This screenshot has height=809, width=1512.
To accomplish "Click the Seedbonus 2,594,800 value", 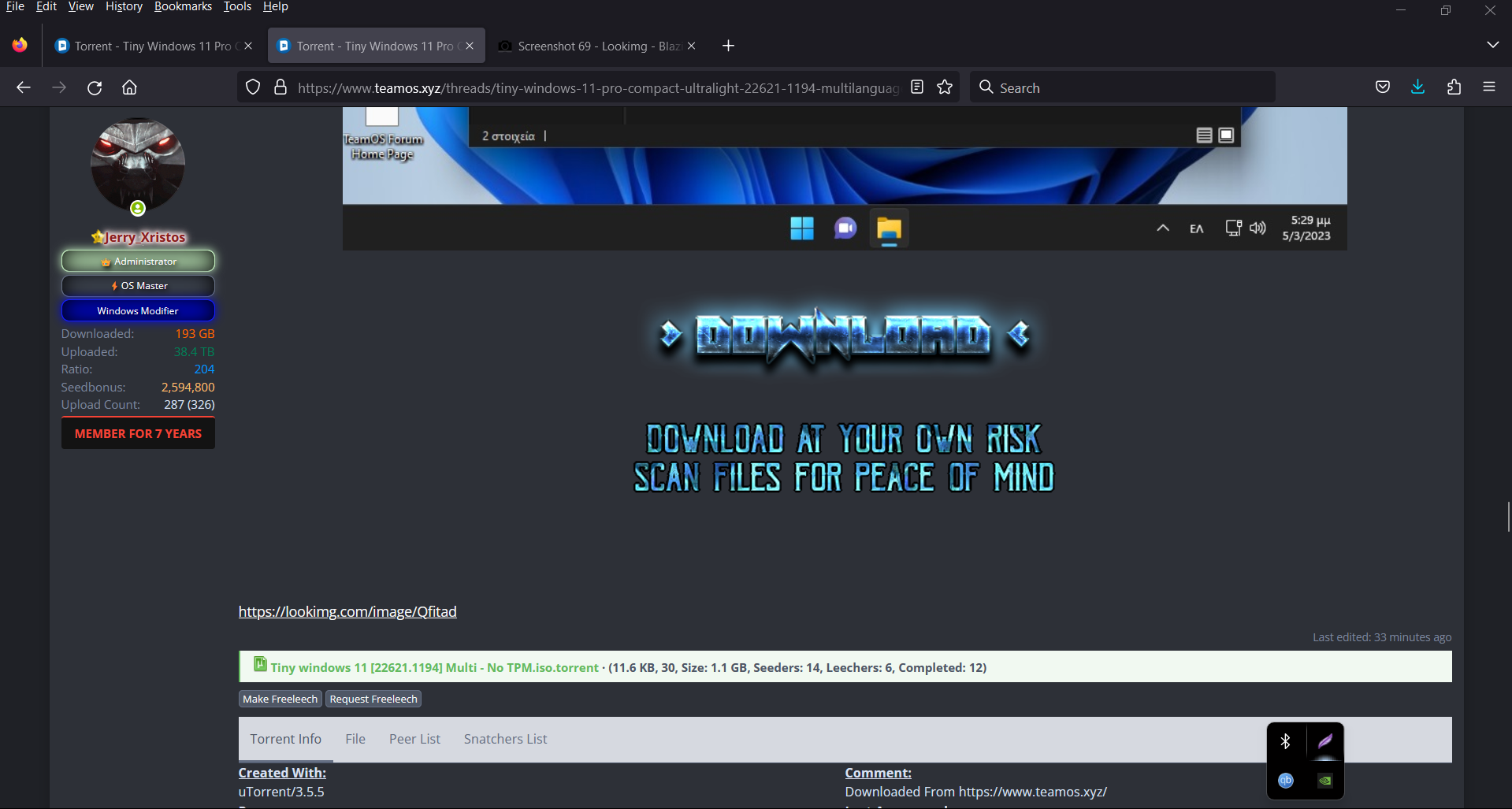I will tap(188, 388).
